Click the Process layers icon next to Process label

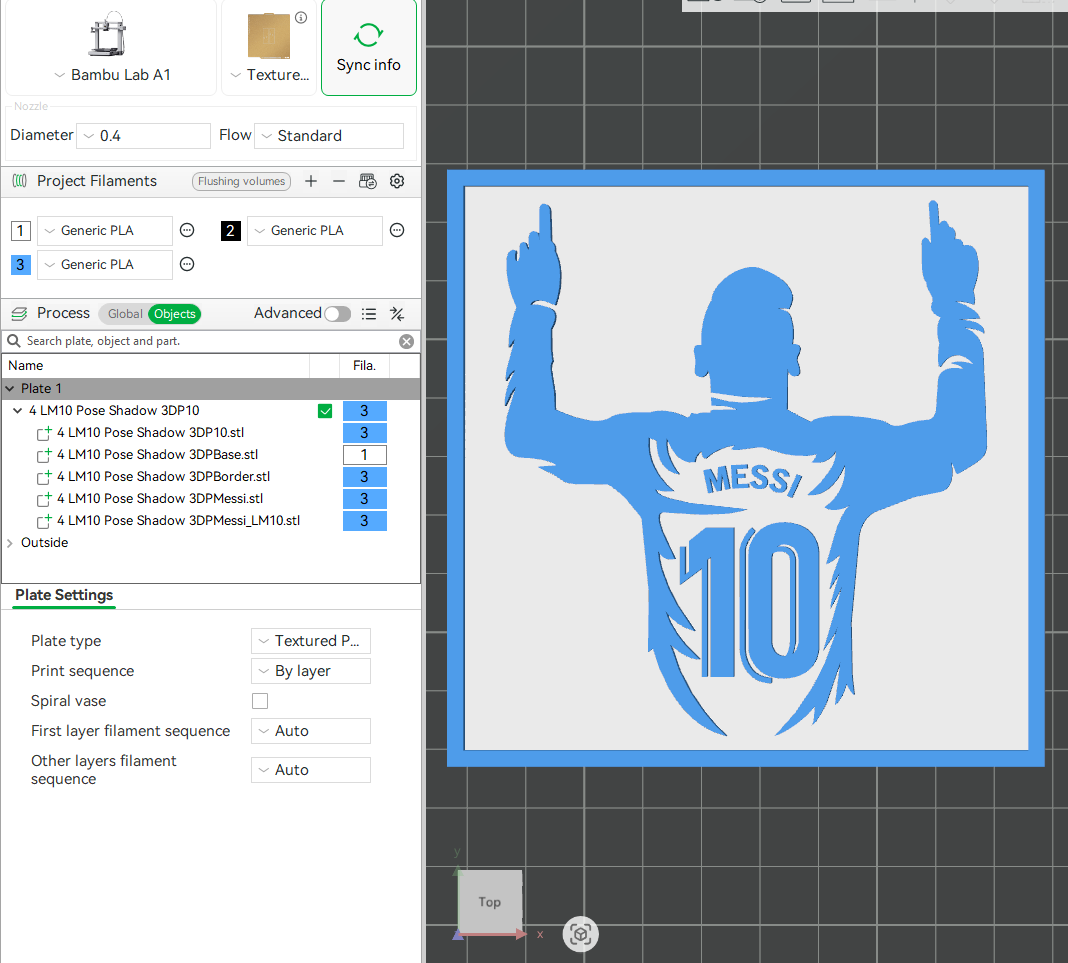[19, 312]
